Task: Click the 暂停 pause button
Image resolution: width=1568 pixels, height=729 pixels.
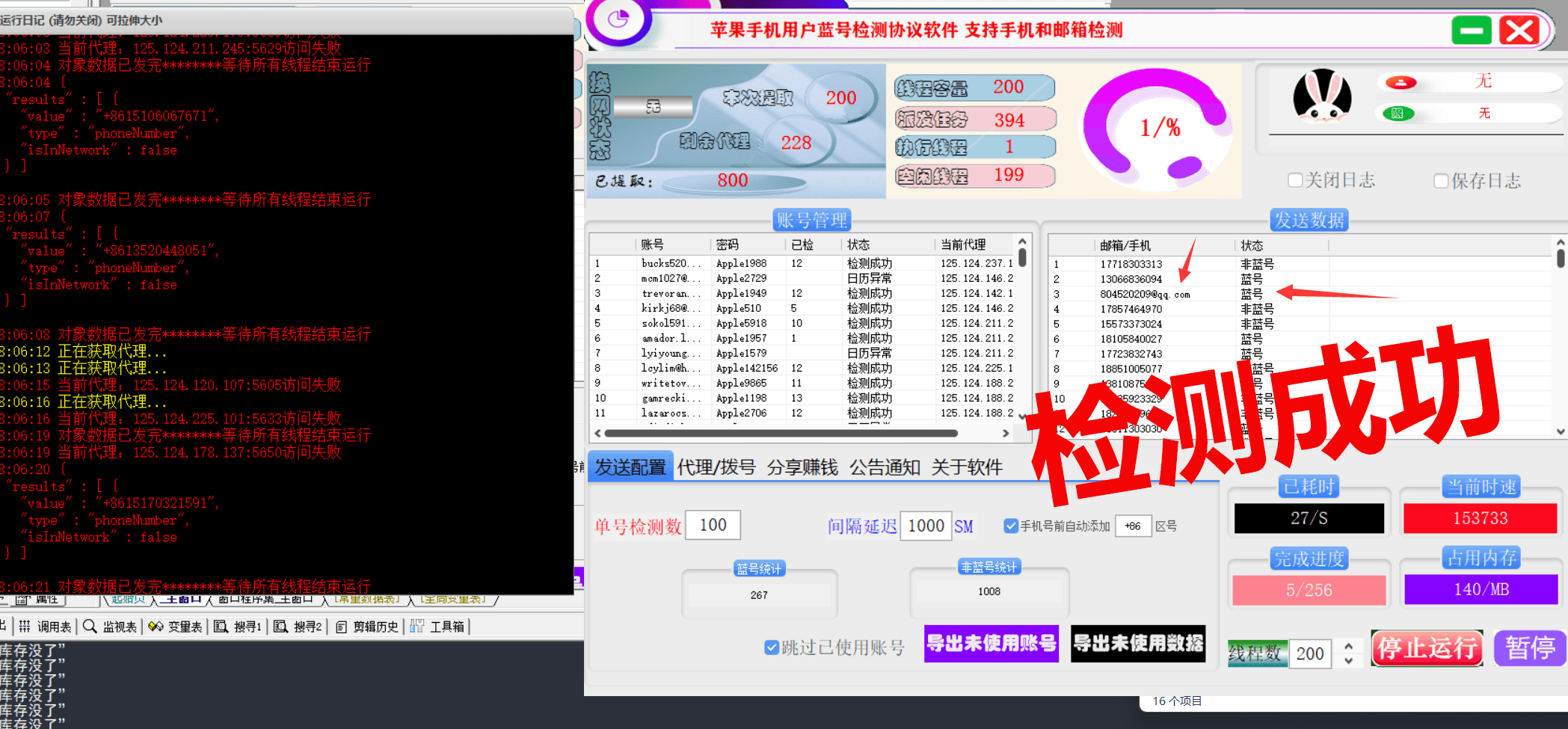Action: (x=1529, y=648)
